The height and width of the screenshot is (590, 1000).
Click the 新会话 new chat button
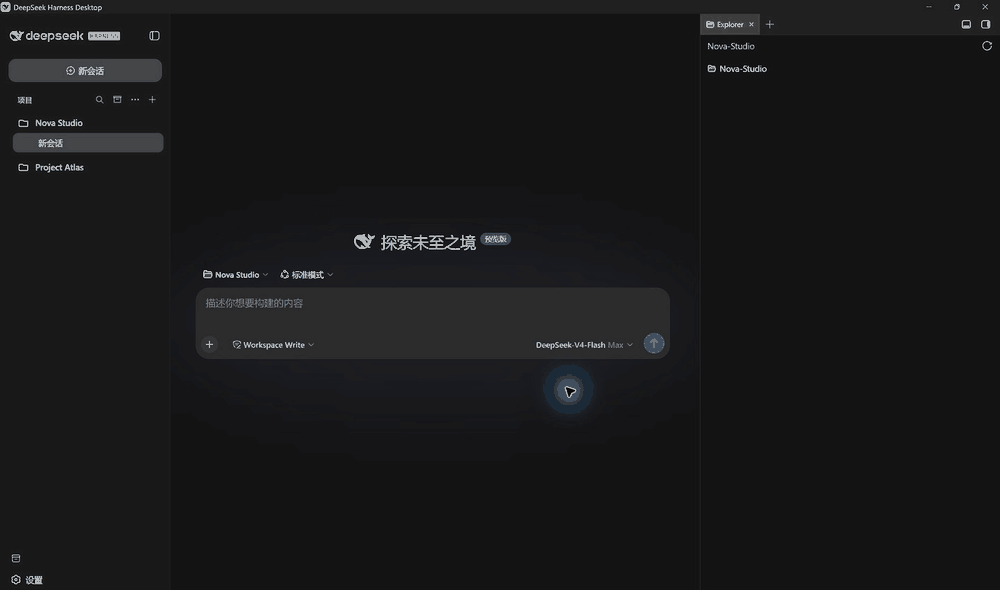pyautogui.click(x=85, y=71)
